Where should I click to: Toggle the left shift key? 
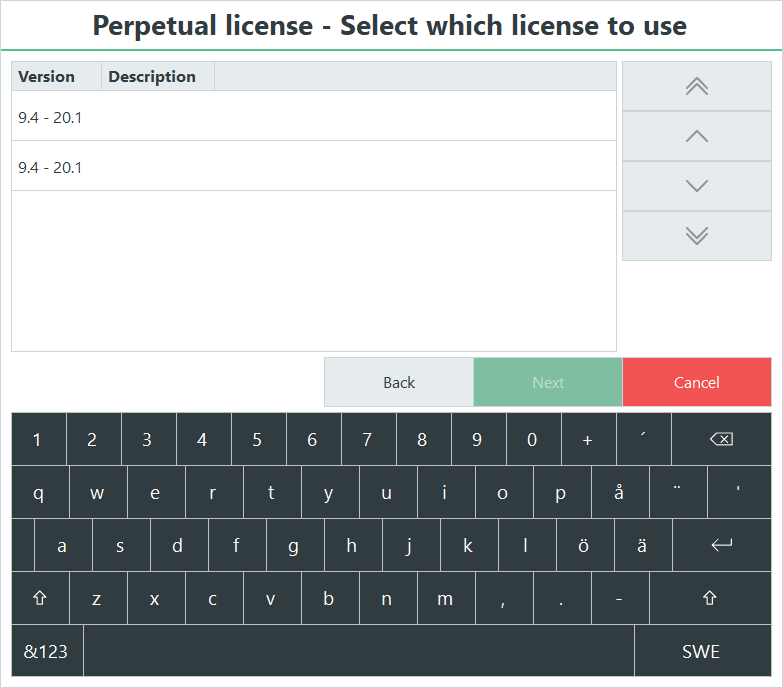coord(40,598)
